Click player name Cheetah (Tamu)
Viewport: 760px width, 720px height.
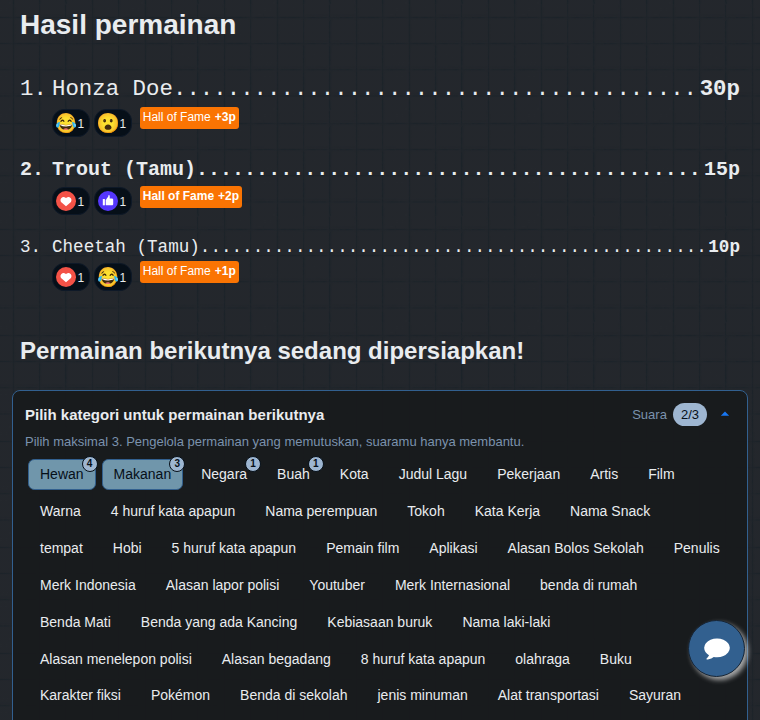pyautogui.click(x=126, y=246)
